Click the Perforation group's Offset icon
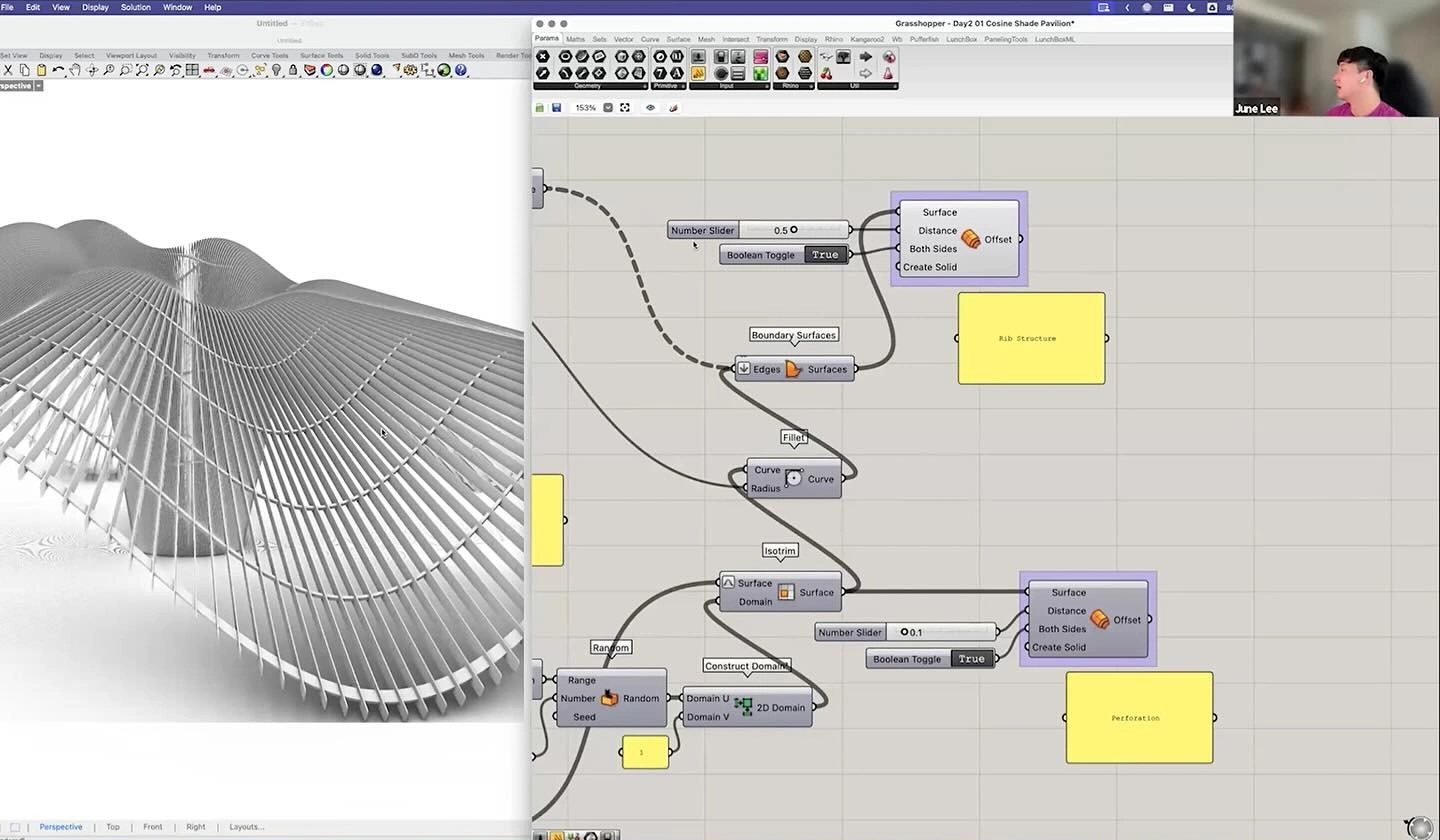Image resolution: width=1440 pixels, height=840 pixels. click(x=1099, y=620)
